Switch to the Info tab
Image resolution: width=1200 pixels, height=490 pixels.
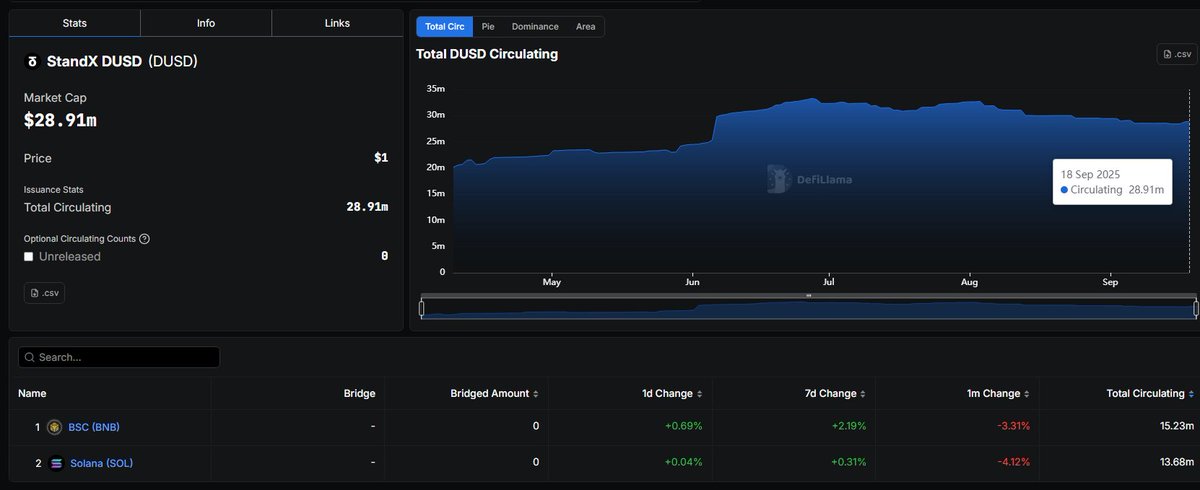pos(206,23)
